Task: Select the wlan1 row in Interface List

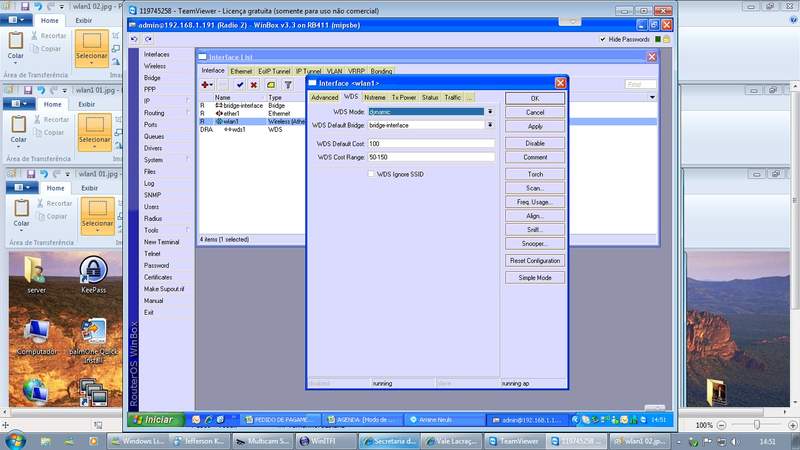Action: 253,121
